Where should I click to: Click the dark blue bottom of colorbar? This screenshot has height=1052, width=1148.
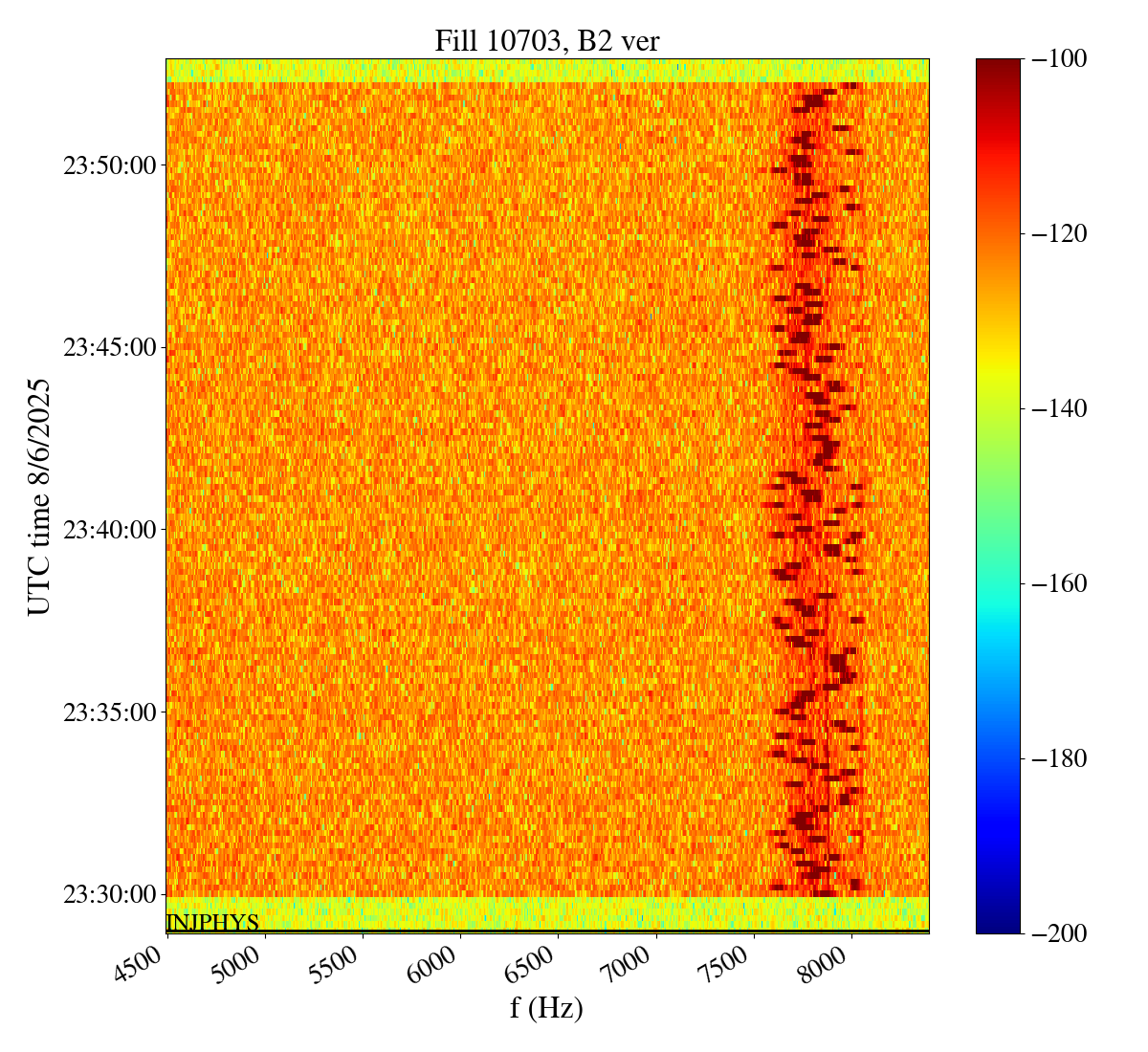pos(998,924)
